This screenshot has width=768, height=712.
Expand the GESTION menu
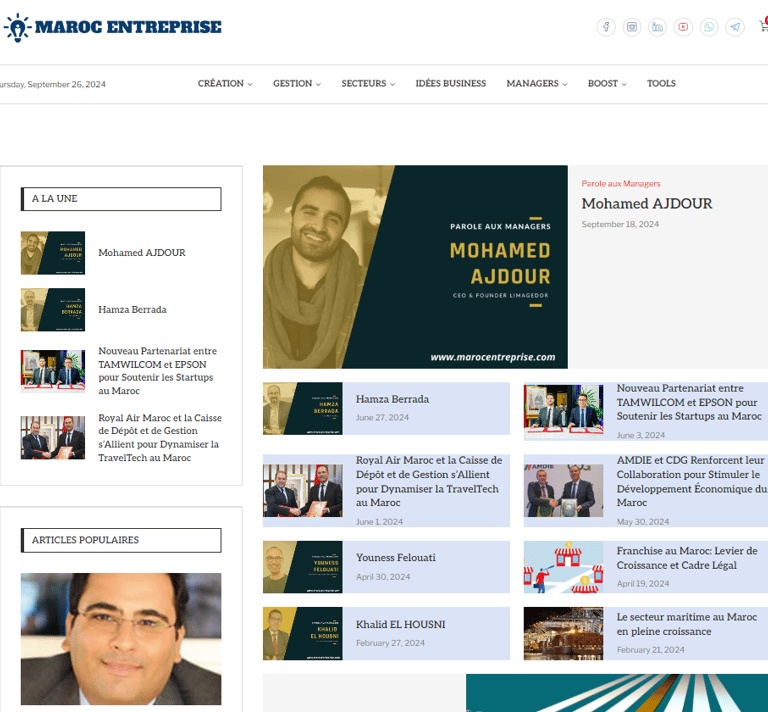pos(297,84)
